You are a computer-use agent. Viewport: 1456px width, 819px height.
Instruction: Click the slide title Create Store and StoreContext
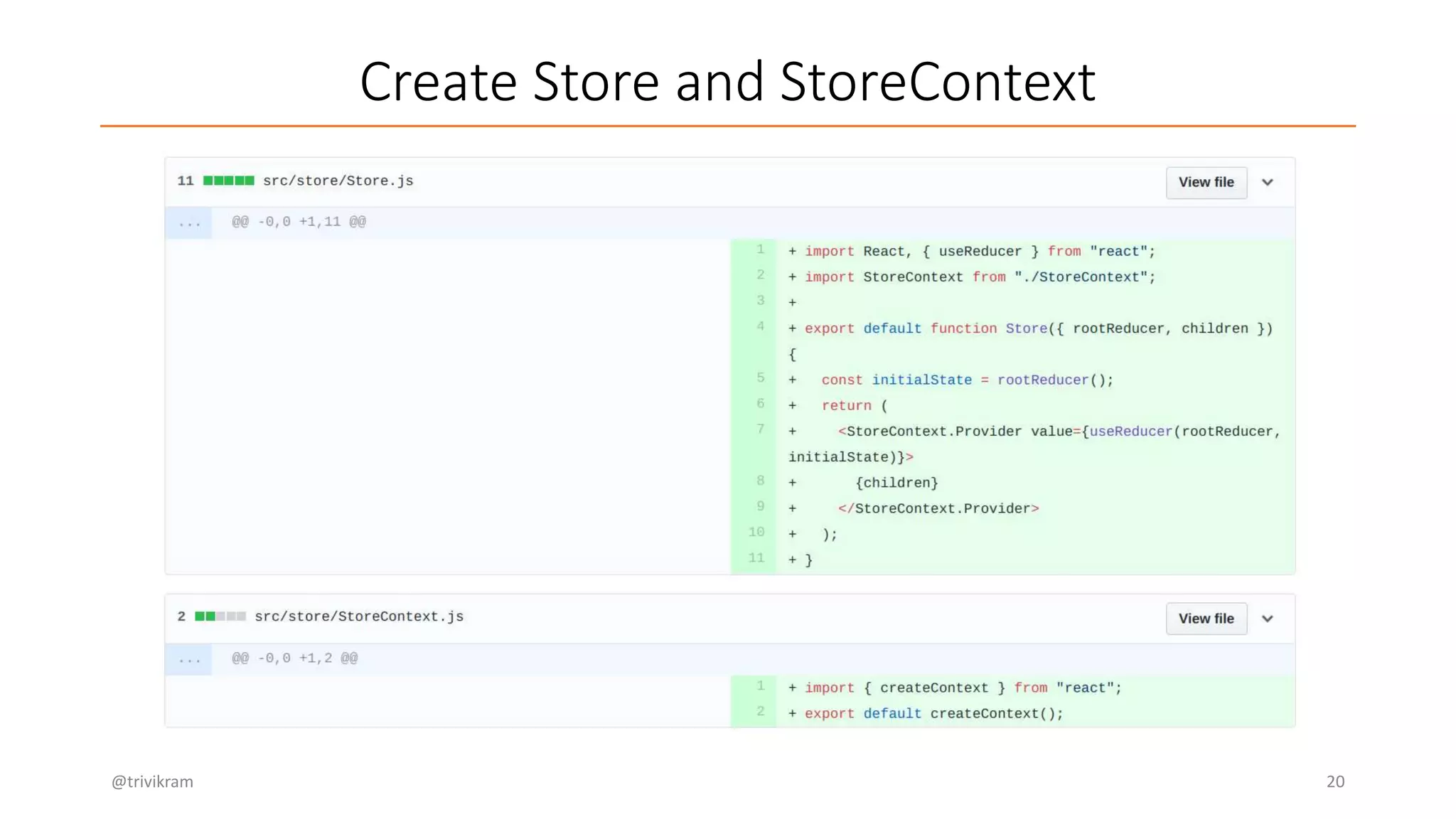tap(727, 82)
